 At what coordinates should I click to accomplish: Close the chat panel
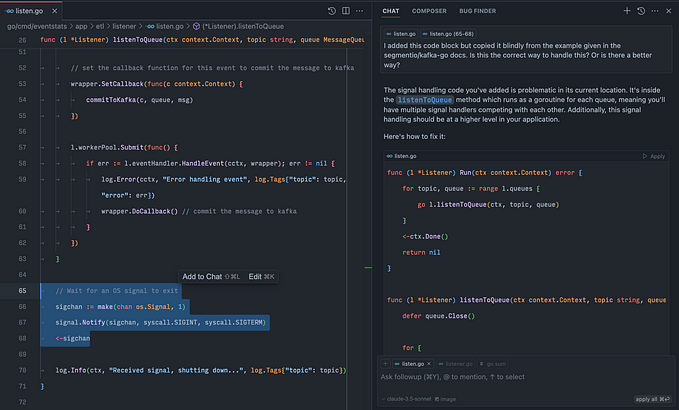tap(669, 11)
